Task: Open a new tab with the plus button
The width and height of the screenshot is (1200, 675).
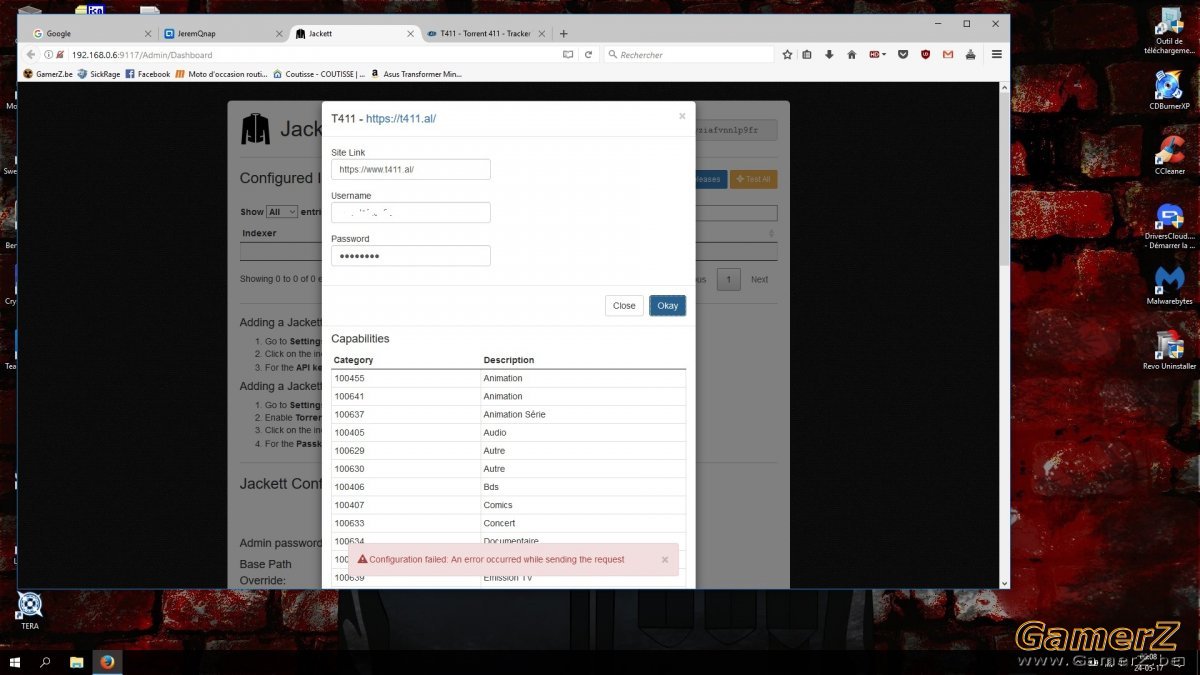Action: [x=563, y=34]
